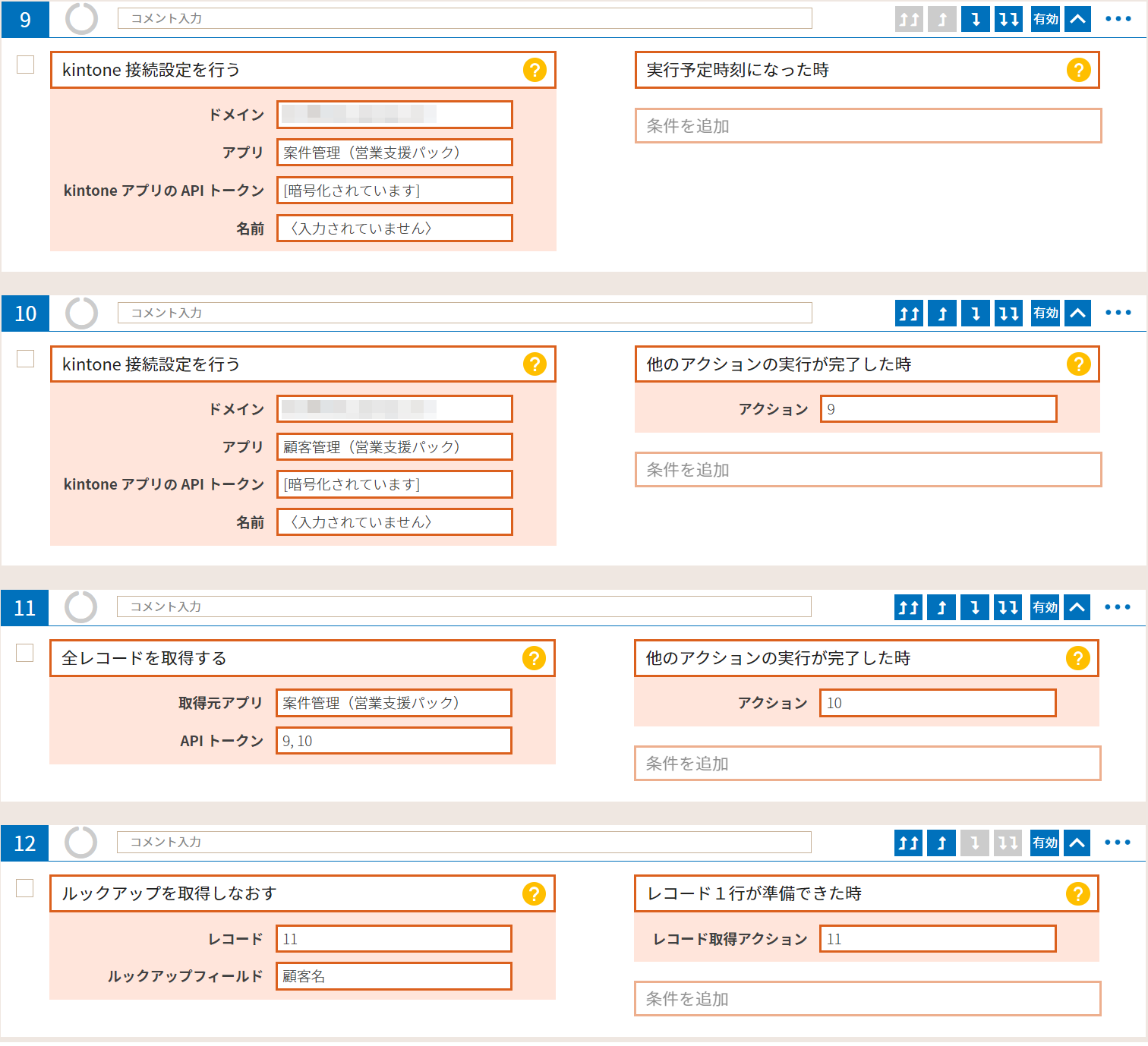Edit row 11 API トークン field showing 9, 10

[x=394, y=741]
